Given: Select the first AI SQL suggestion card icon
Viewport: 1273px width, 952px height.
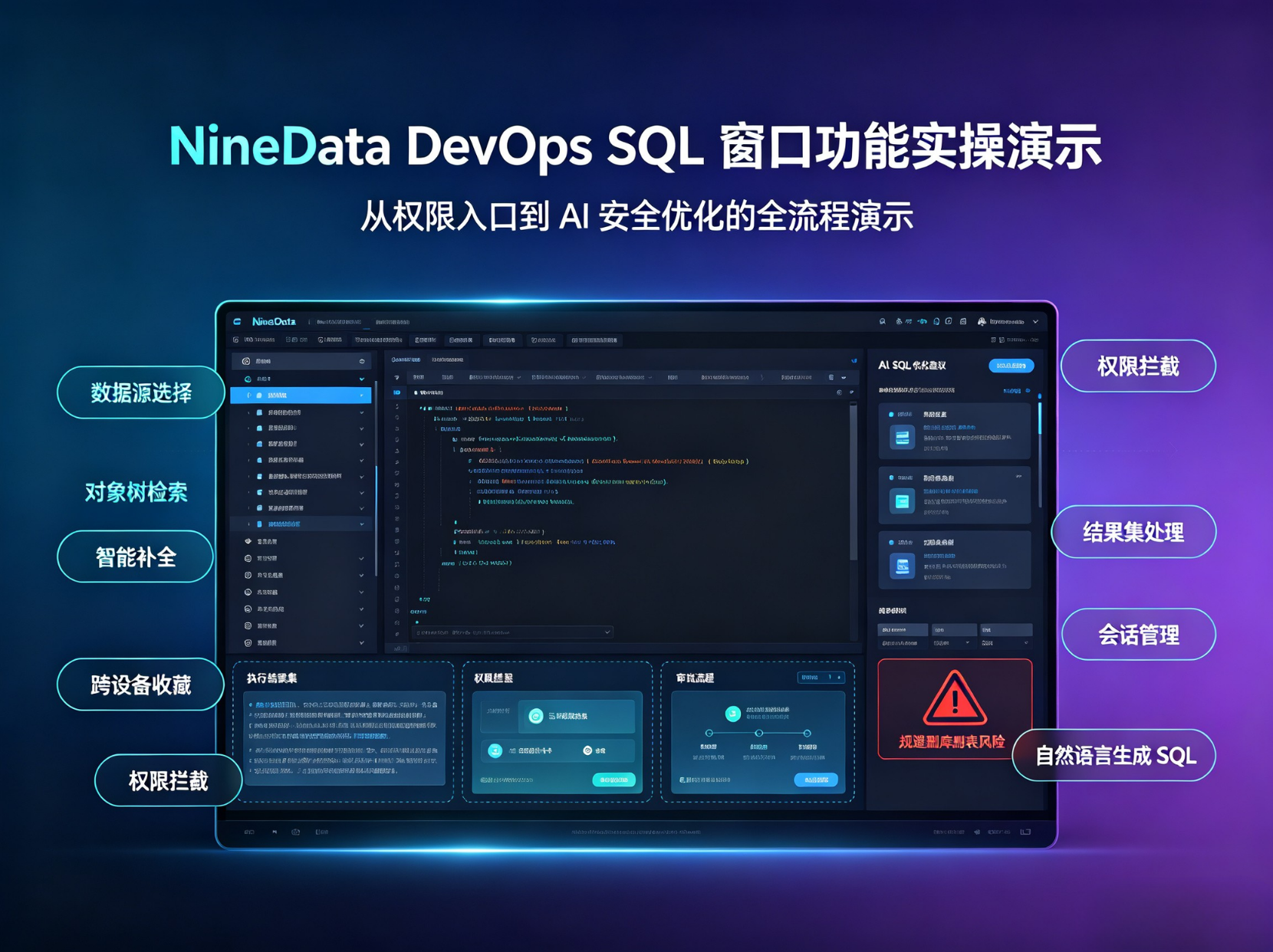Looking at the screenshot, I should click(902, 437).
